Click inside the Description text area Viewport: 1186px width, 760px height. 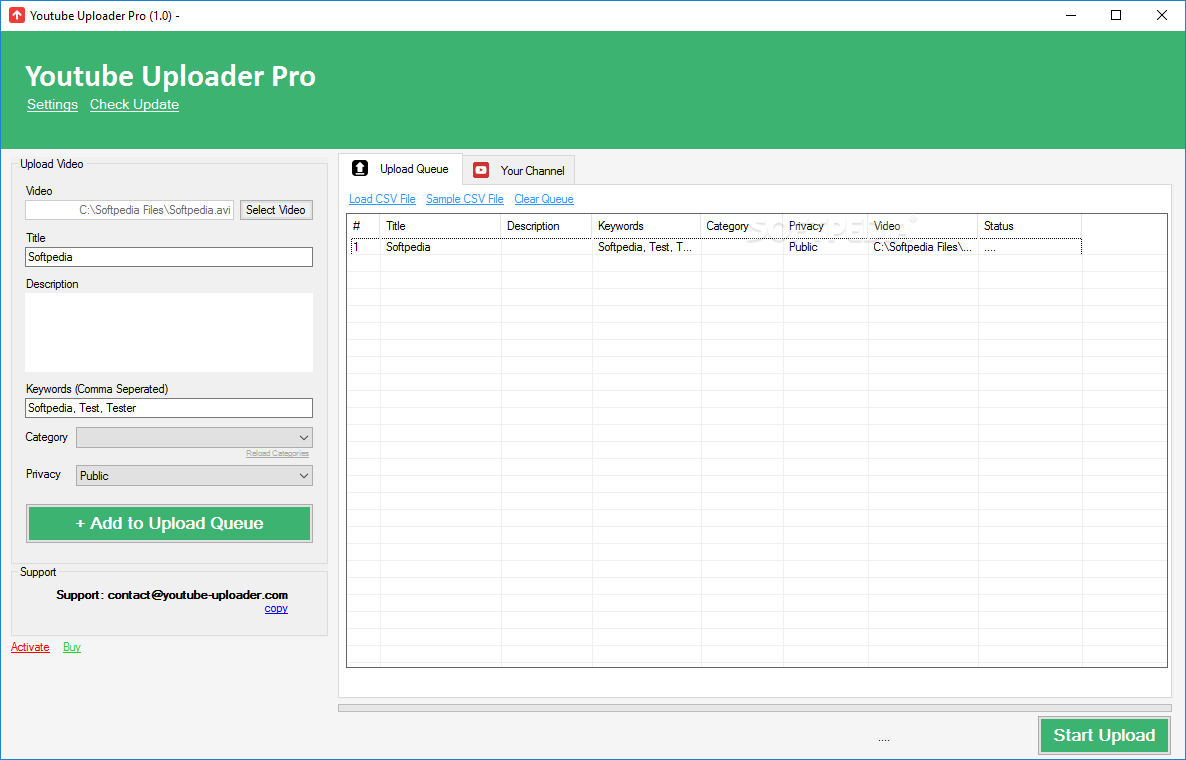[x=169, y=332]
